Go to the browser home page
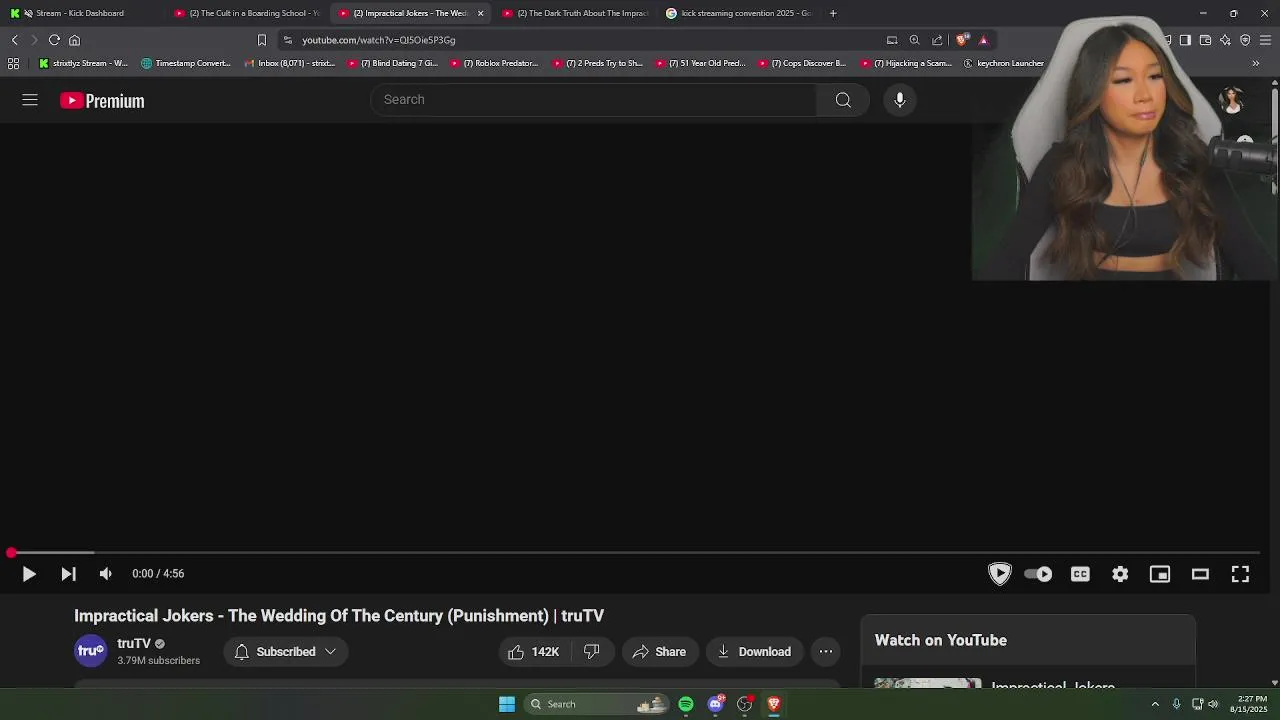1280x720 pixels. click(74, 40)
